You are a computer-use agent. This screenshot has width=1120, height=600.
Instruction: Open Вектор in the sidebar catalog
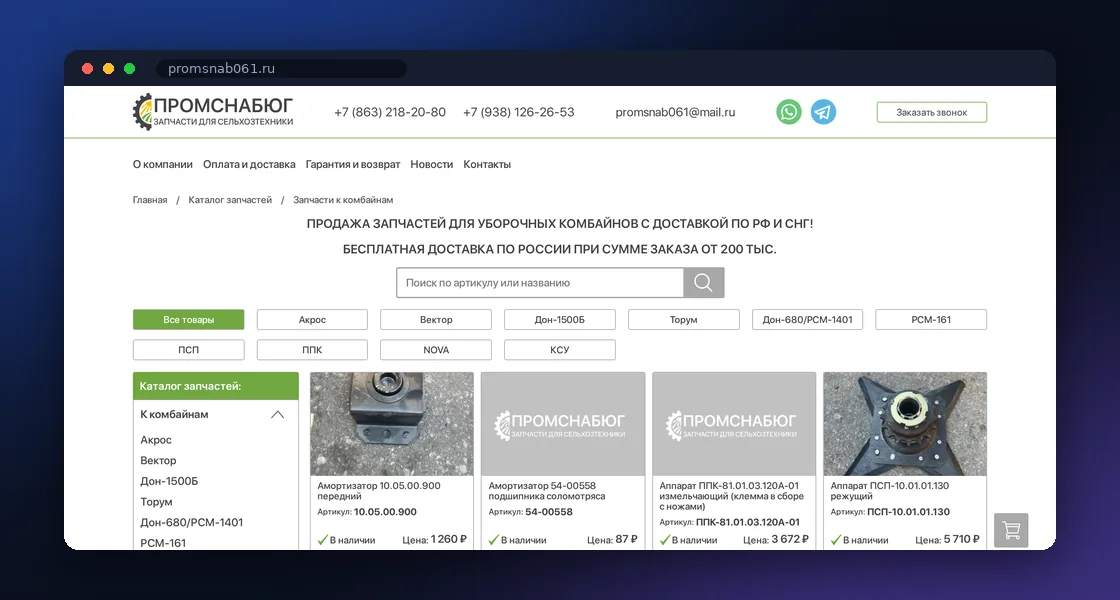pos(158,461)
